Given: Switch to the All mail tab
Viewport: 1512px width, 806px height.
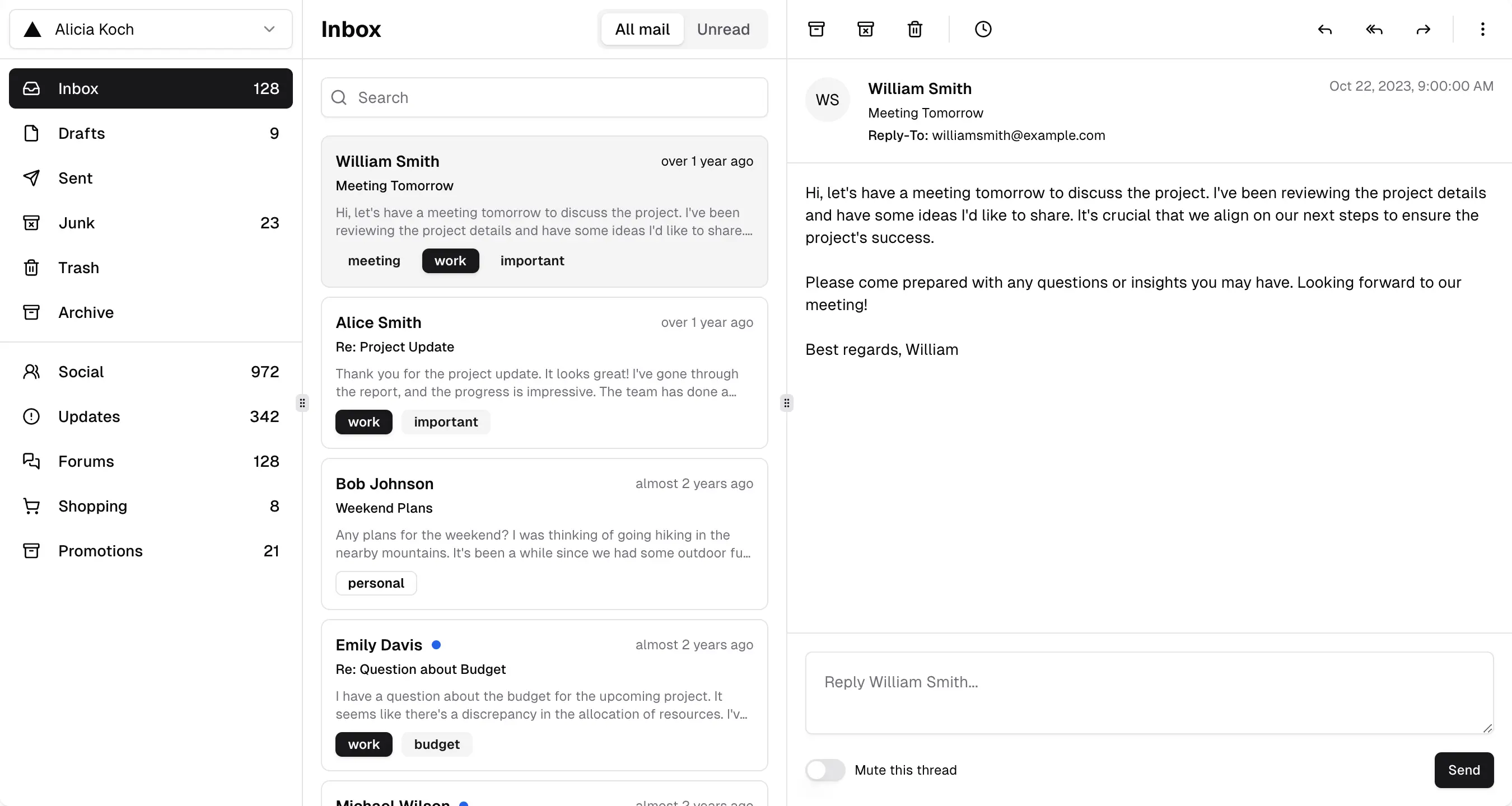Looking at the screenshot, I should [642, 29].
